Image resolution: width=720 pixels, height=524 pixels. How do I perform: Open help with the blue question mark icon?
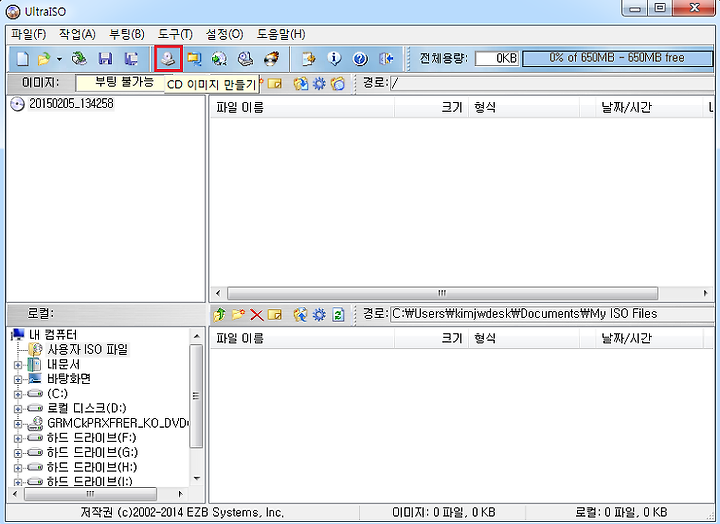[360, 58]
